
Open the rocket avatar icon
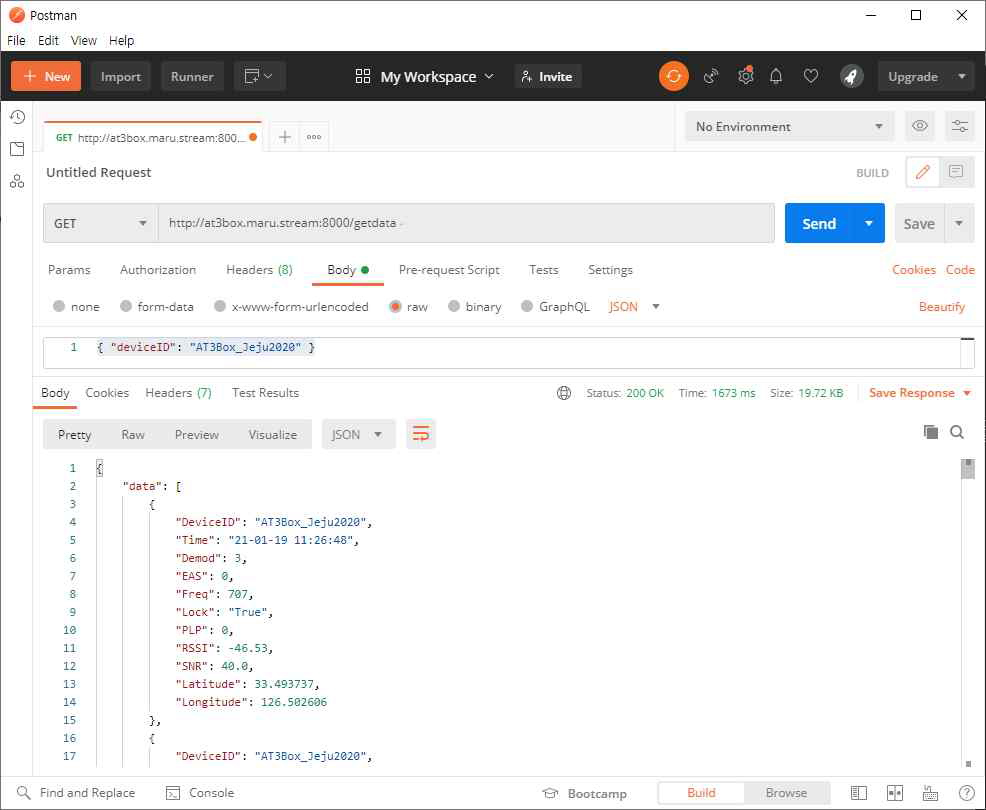click(x=851, y=77)
